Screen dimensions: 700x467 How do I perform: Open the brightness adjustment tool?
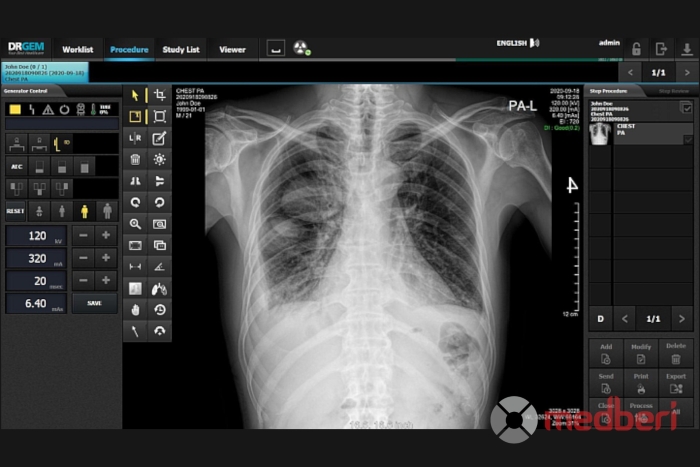tap(159, 159)
